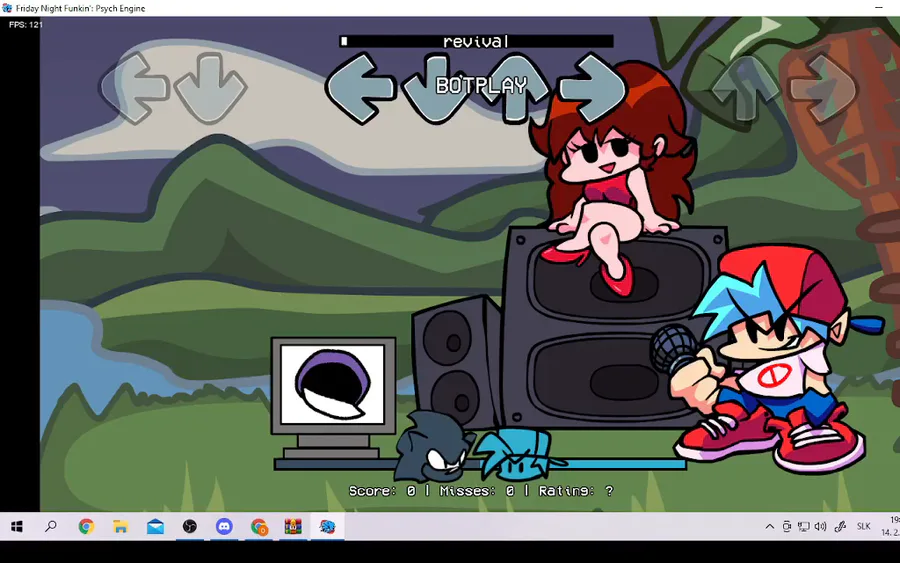Click the player's down arrow receptor
This screenshot has height=563, width=900.
436,89
